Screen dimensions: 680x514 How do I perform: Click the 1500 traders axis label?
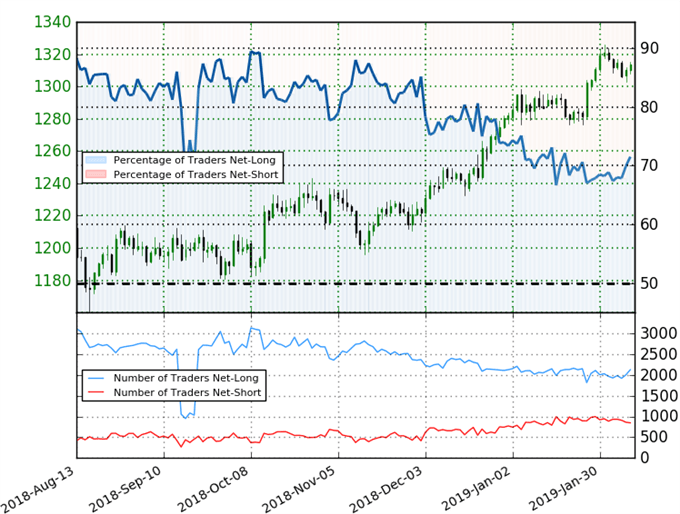(x=659, y=396)
